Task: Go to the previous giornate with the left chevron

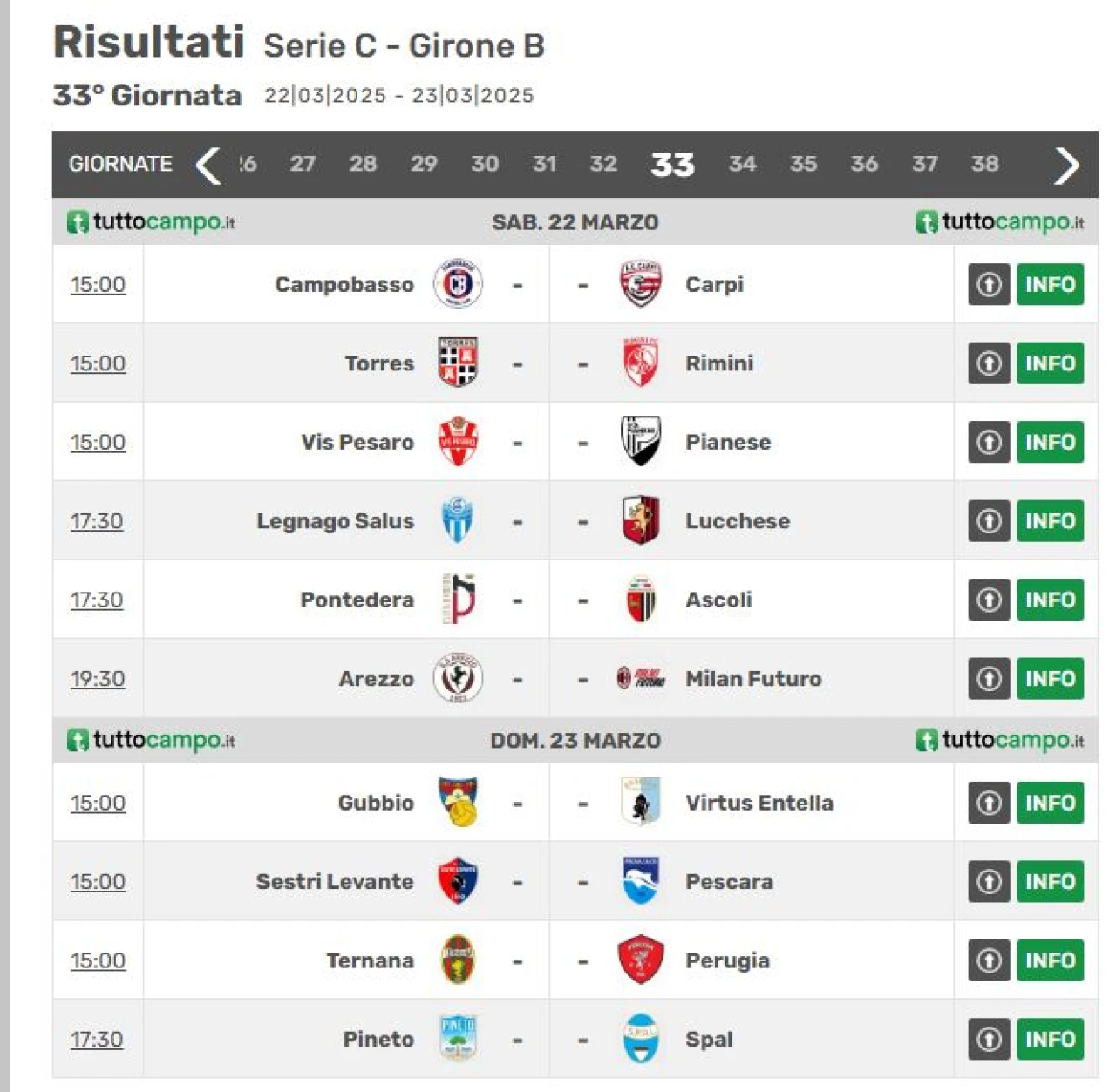Action: click(x=208, y=165)
